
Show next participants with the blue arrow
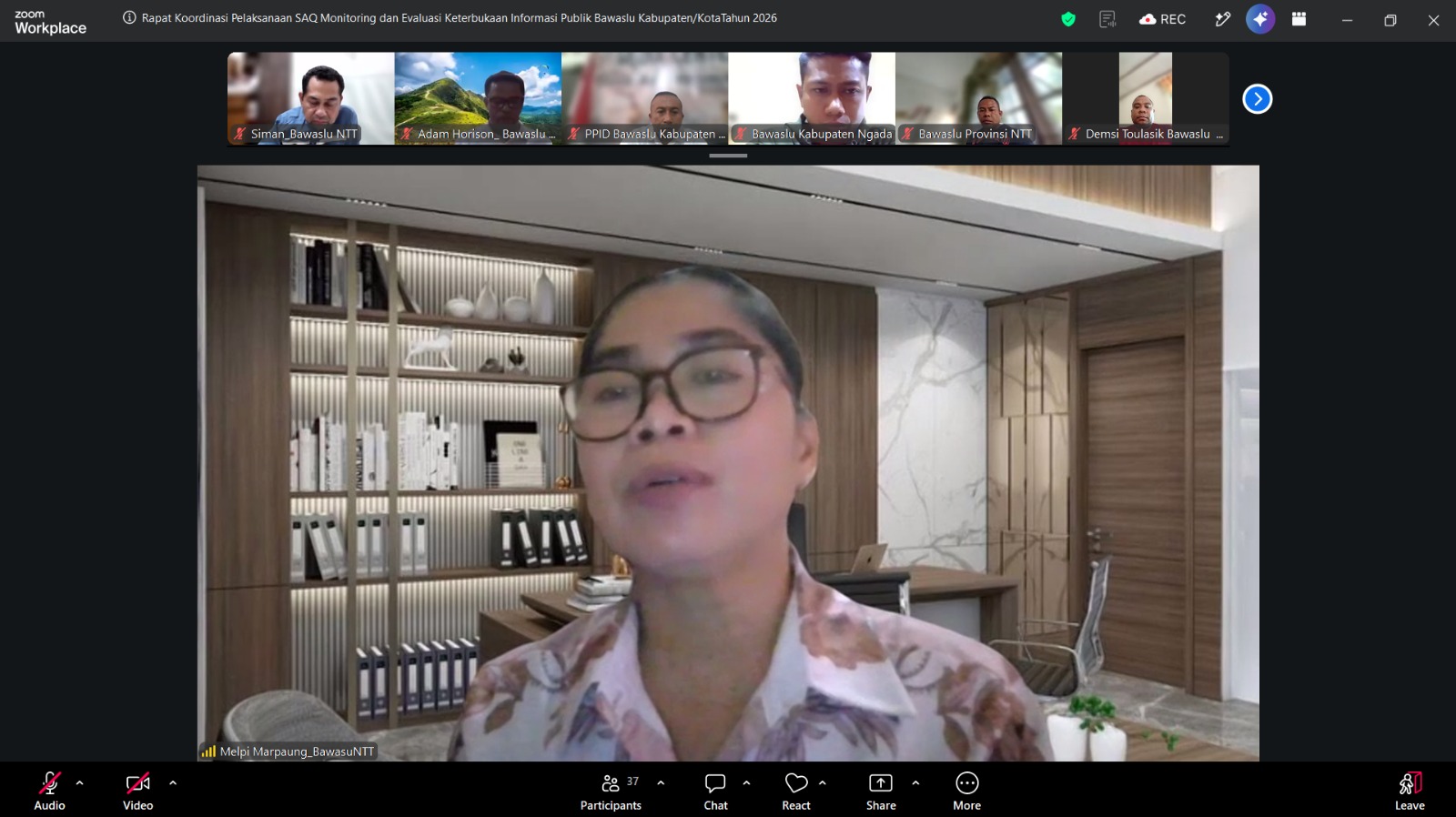[1258, 98]
